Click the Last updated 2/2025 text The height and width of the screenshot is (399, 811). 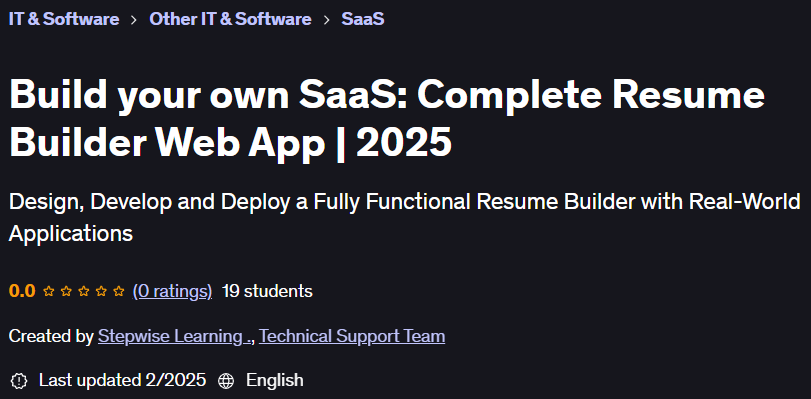(123, 381)
